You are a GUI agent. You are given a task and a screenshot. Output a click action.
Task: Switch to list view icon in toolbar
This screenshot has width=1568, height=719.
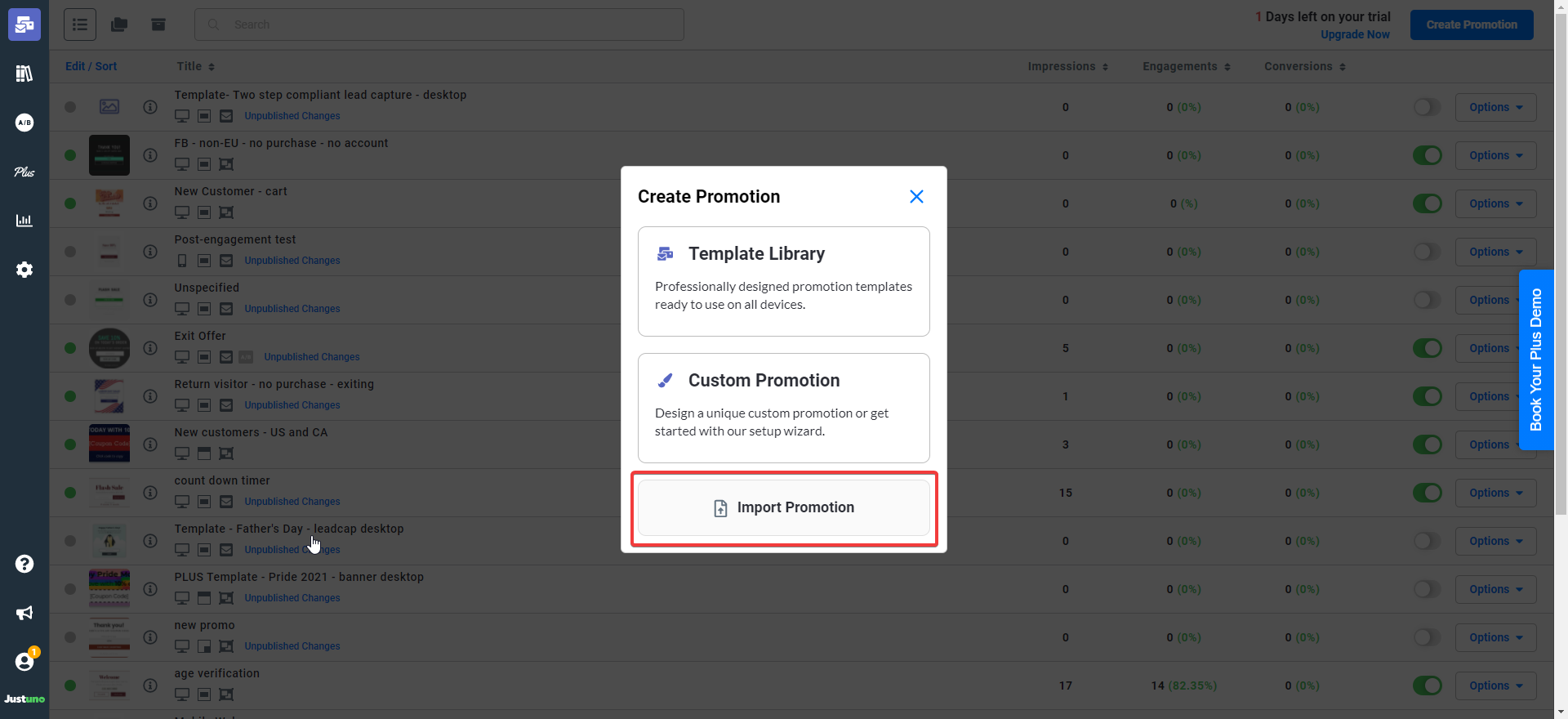click(80, 25)
